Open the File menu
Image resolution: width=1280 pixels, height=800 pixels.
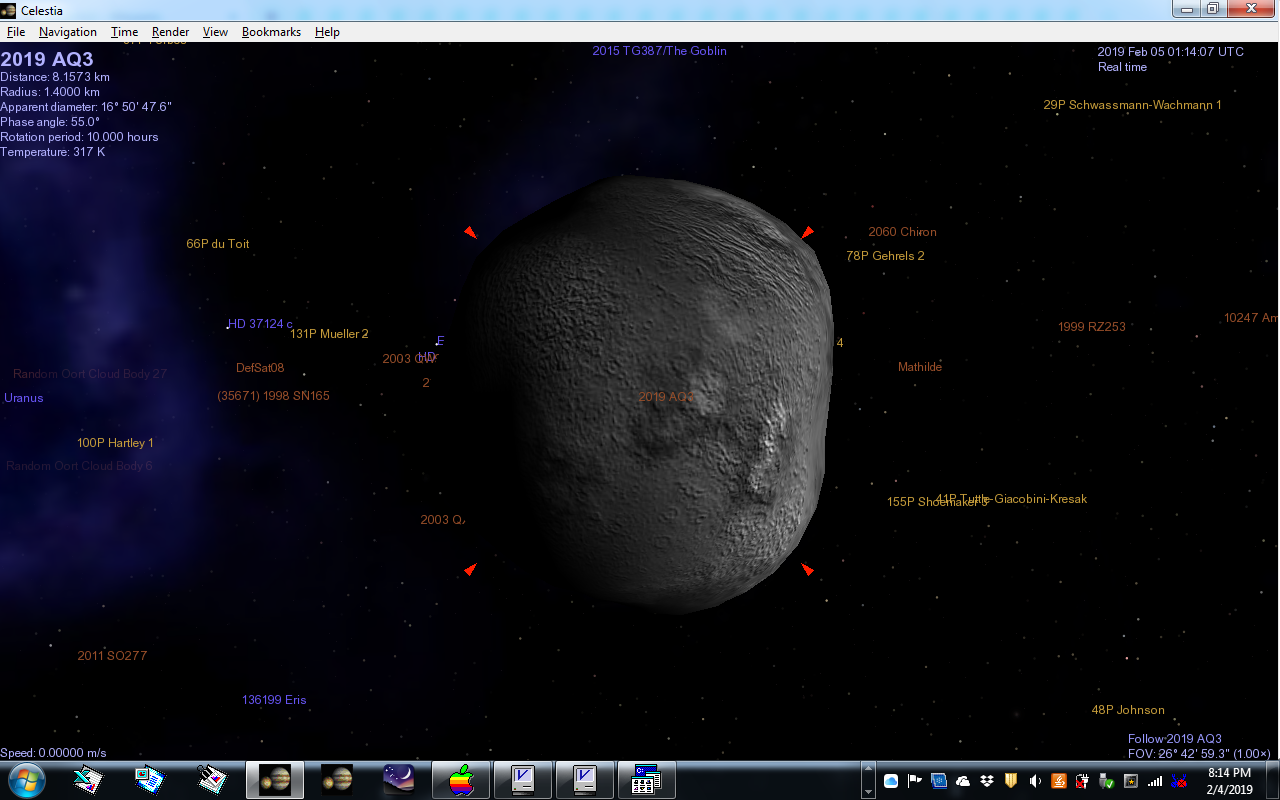coord(16,32)
